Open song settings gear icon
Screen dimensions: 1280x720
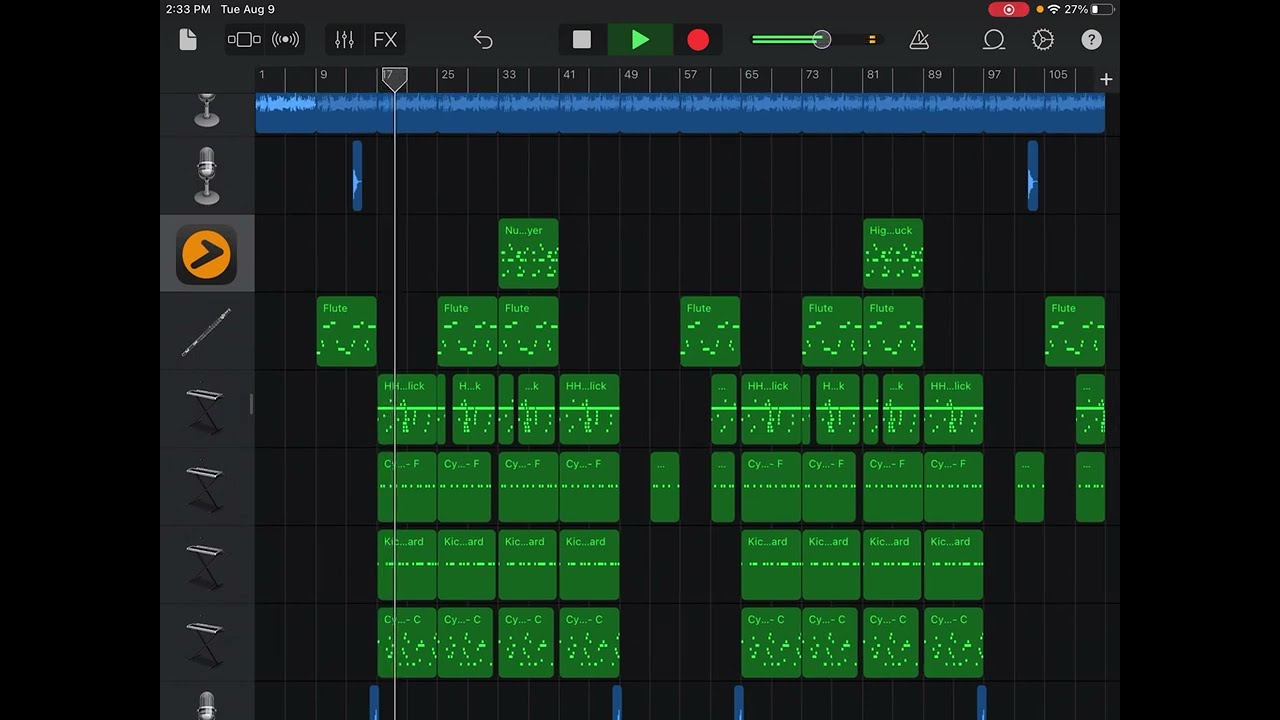(x=1043, y=40)
